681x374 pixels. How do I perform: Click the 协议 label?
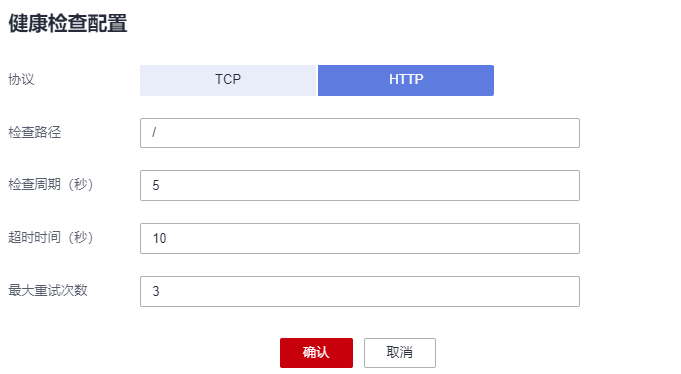pyautogui.click(x=21, y=79)
